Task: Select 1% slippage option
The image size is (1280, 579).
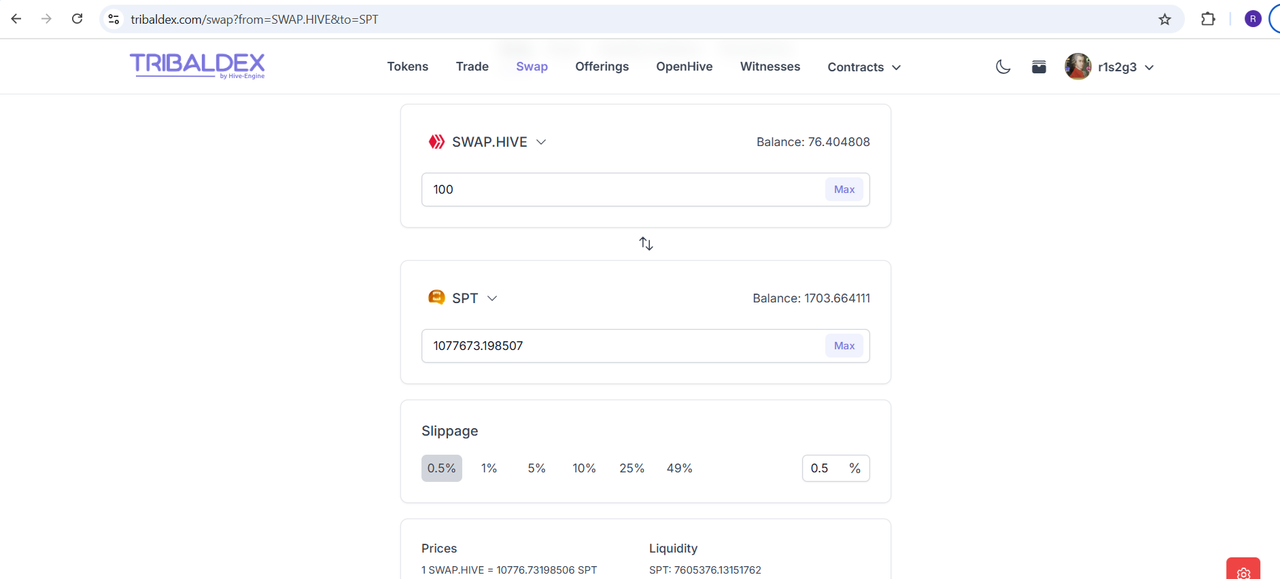Action: [x=489, y=468]
